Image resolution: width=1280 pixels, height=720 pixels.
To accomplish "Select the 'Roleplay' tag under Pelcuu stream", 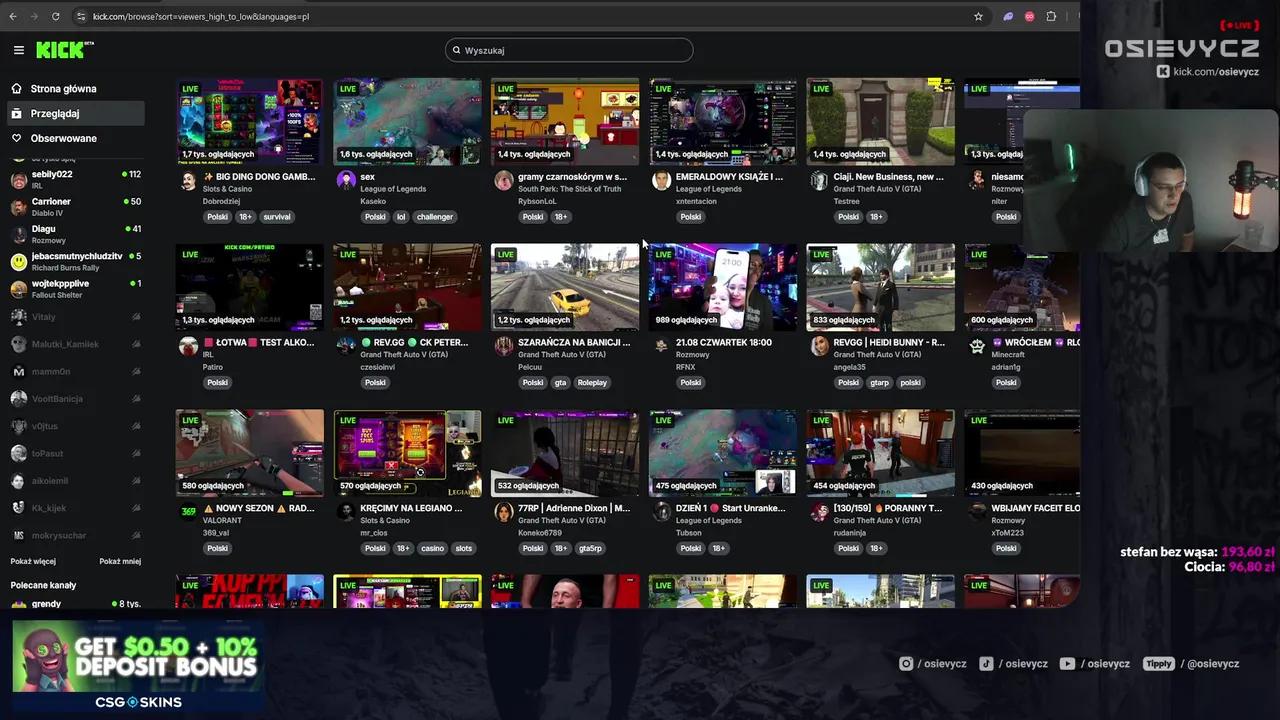I will coord(592,382).
